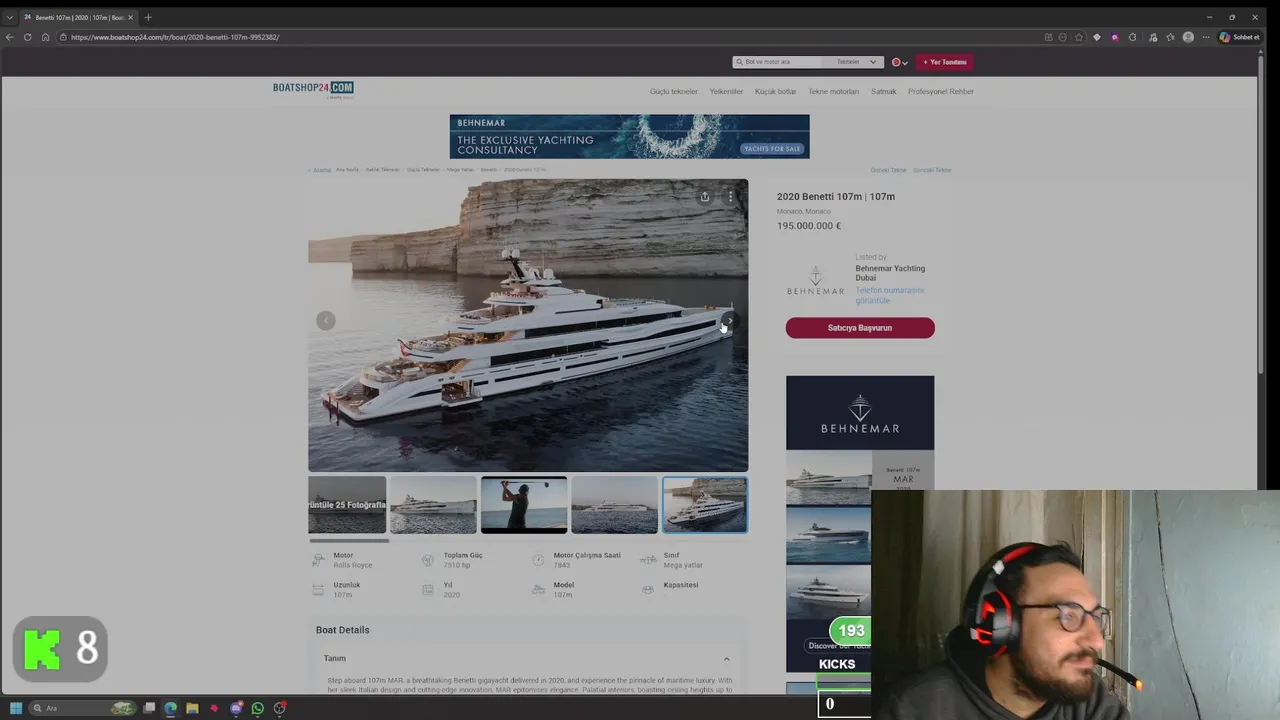Click the '+ Yer Tanıtımı' button
This screenshot has height=720, width=1280.
point(944,62)
